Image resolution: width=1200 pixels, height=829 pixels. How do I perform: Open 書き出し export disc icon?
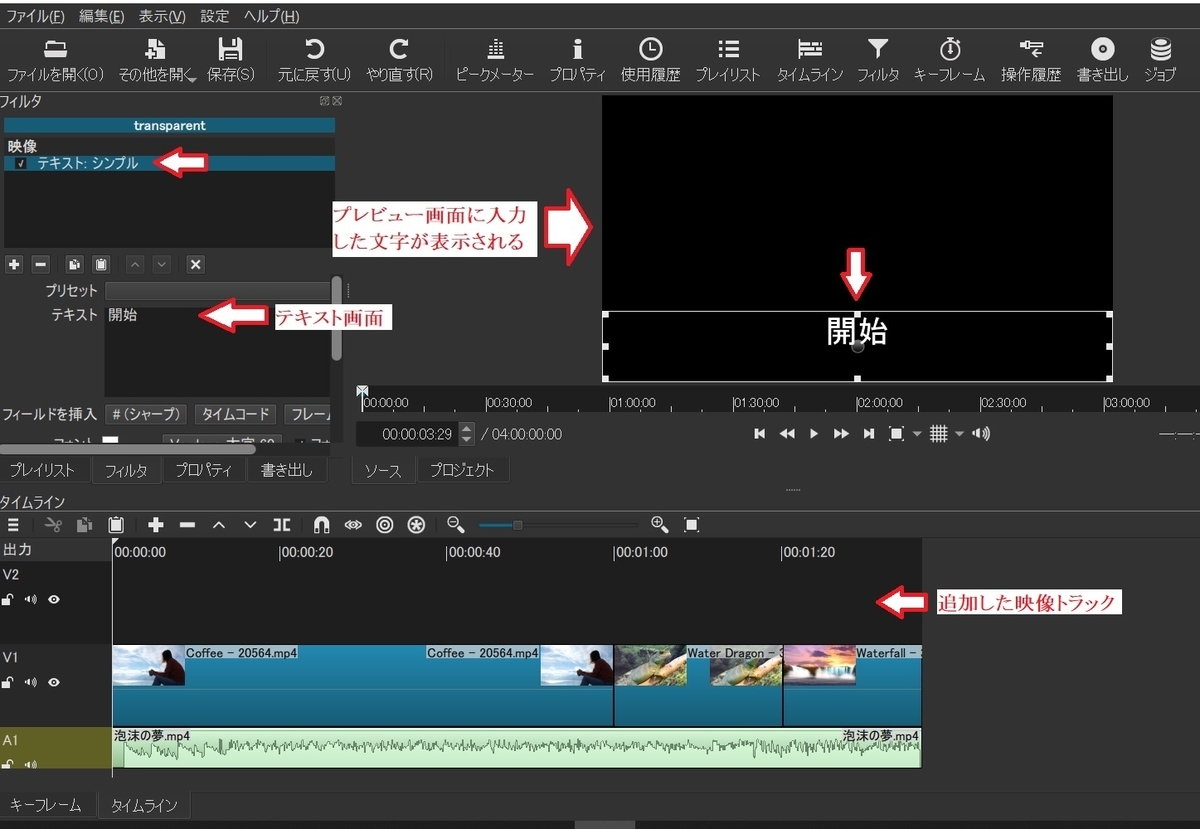coord(1102,50)
